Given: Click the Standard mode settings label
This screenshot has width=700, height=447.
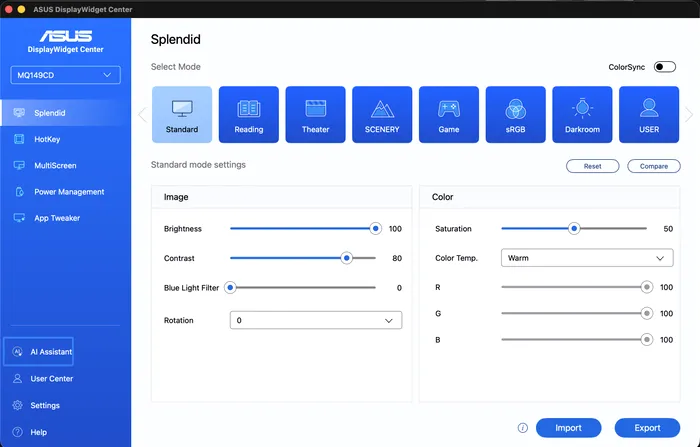Looking at the screenshot, I should click(x=198, y=165).
